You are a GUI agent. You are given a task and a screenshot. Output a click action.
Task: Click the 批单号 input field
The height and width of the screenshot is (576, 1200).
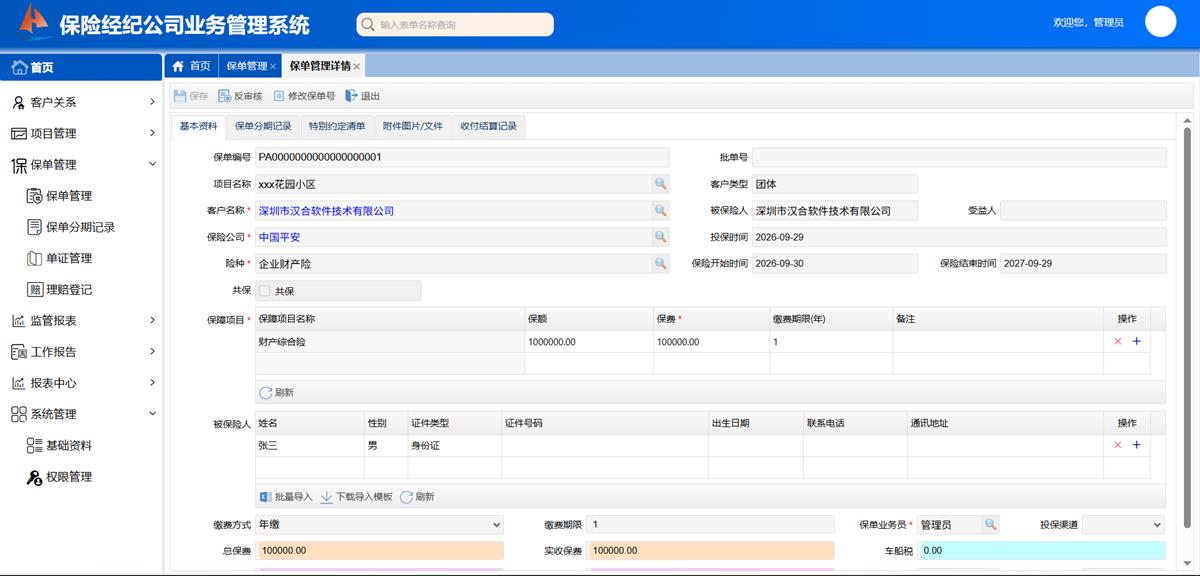959,157
